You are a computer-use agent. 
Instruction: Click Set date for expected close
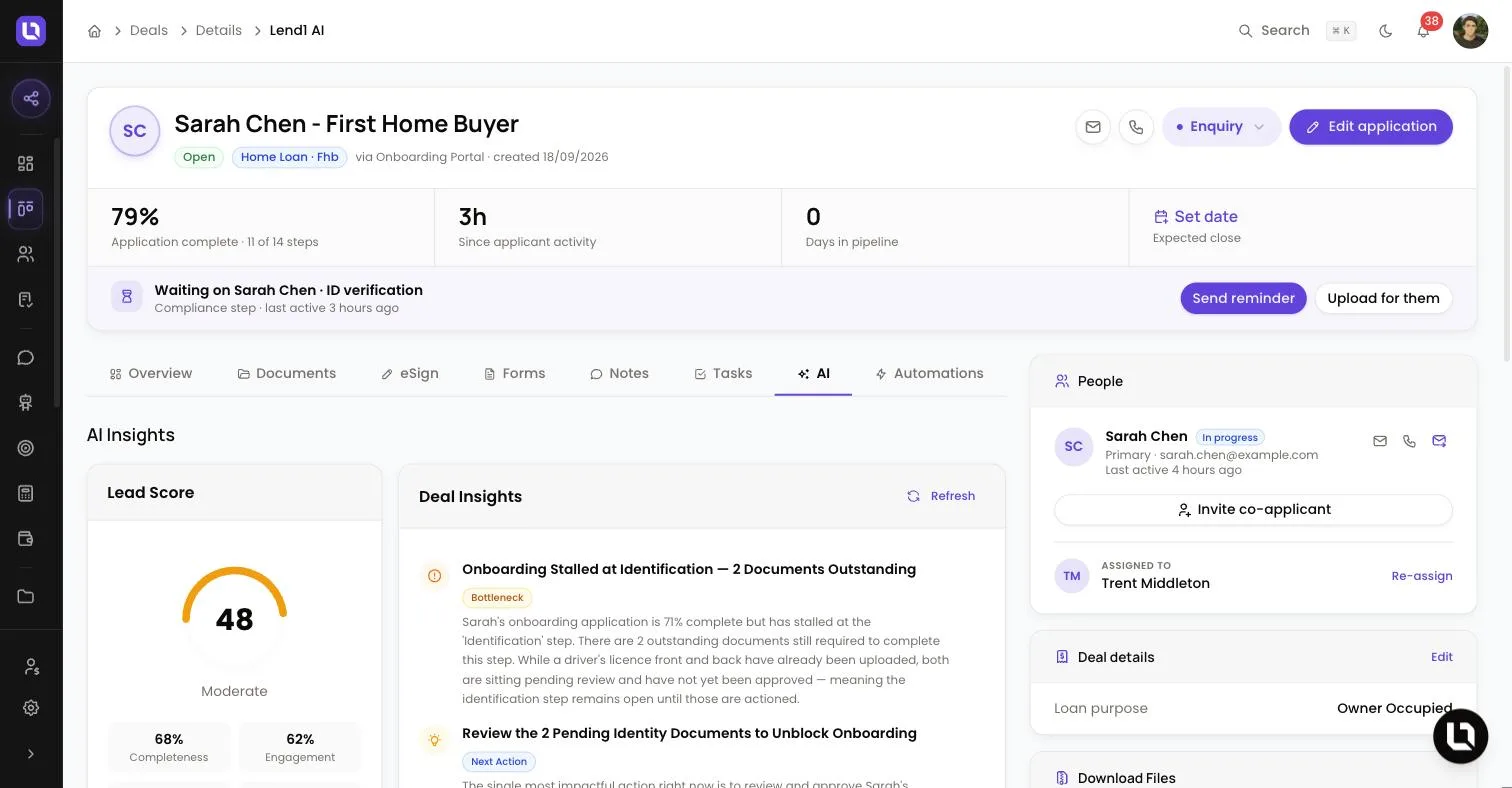click(x=1196, y=217)
